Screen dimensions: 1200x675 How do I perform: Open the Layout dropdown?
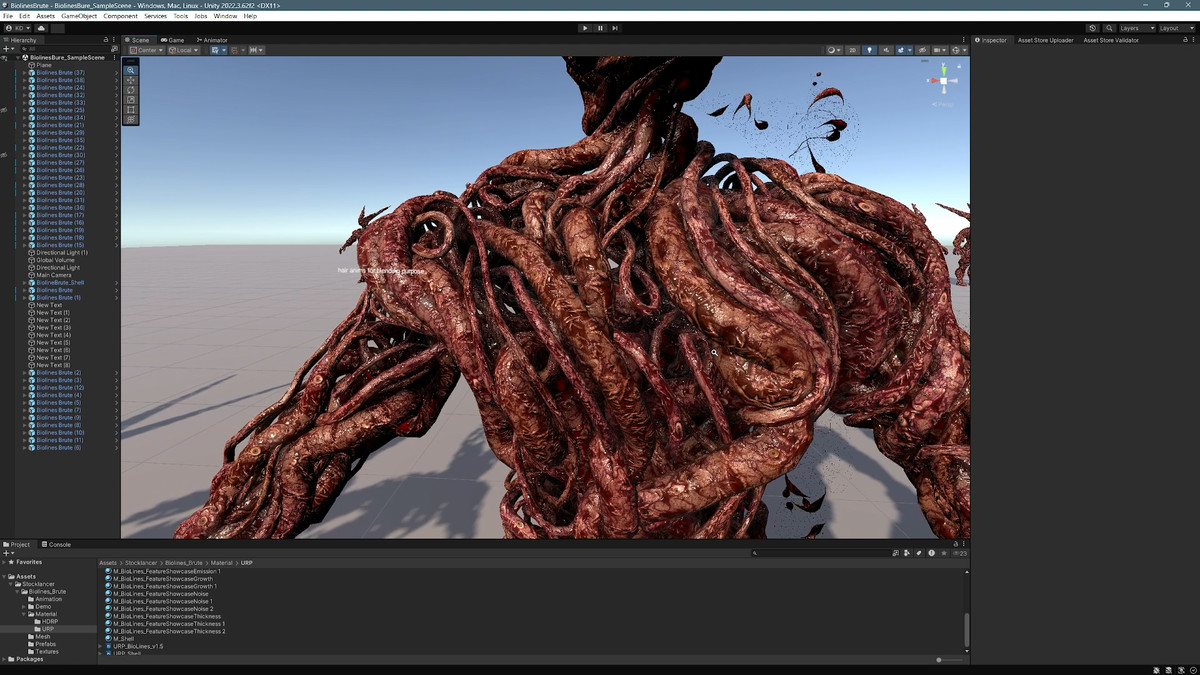1176,28
